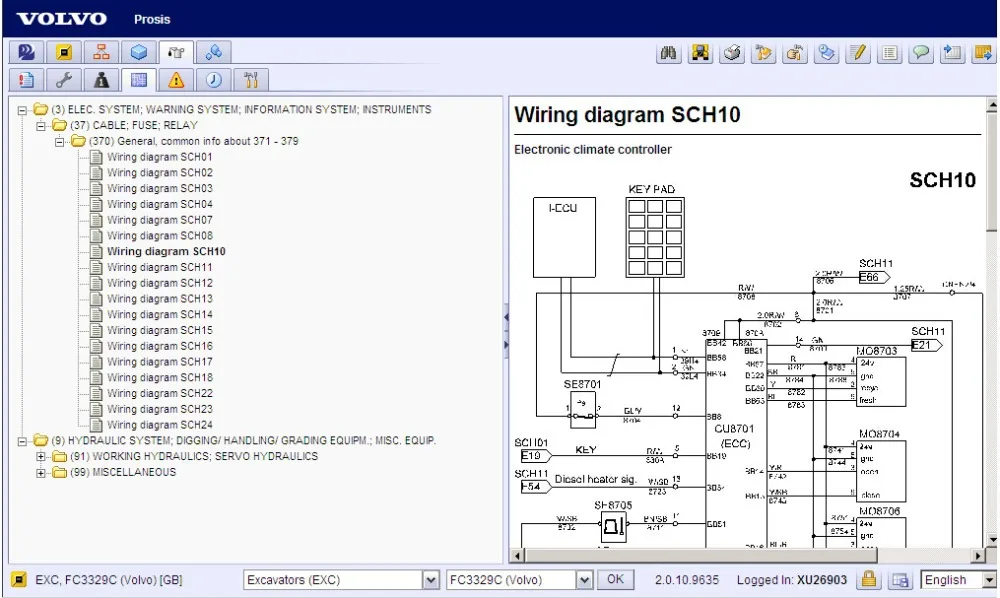This screenshot has width=1000, height=598.
Task: Expand the (99) MISCELLANEOUS folder
Action: pyautogui.click(x=41, y=473)
